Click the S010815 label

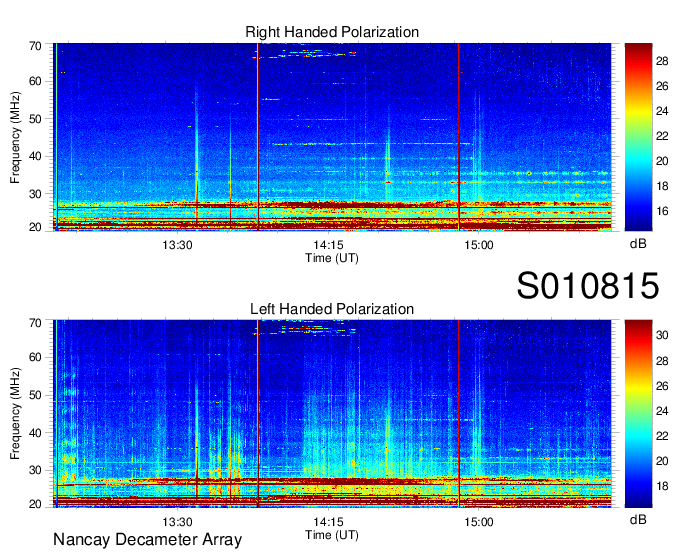588,285
